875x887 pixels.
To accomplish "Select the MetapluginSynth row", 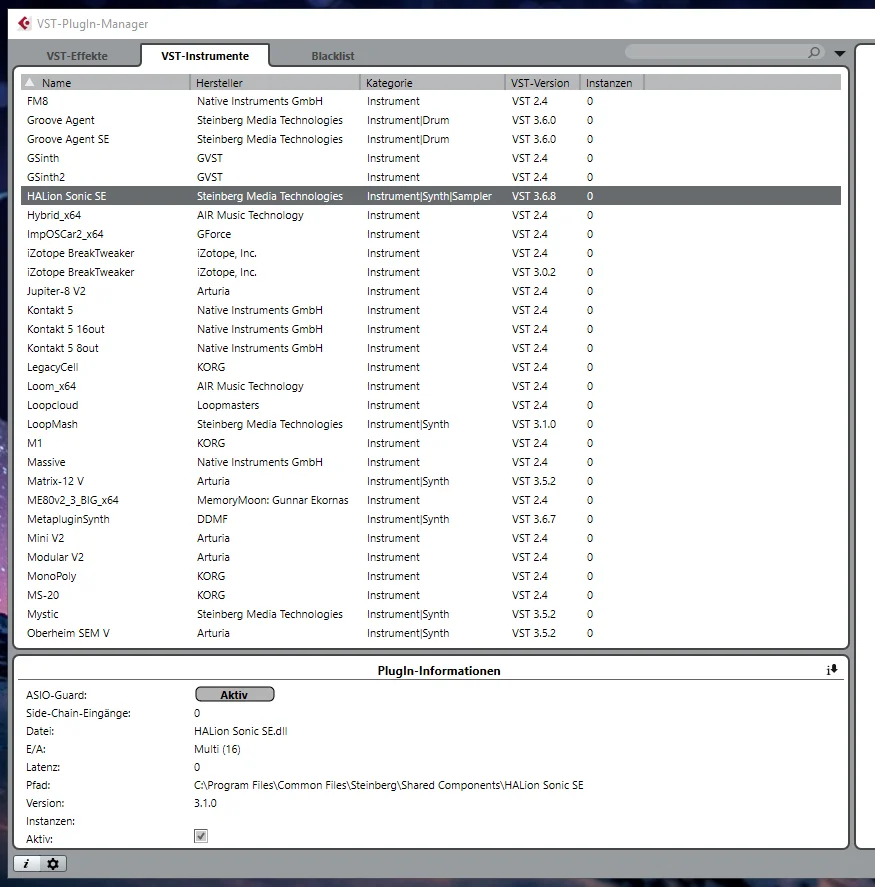I will pos(431,519).
